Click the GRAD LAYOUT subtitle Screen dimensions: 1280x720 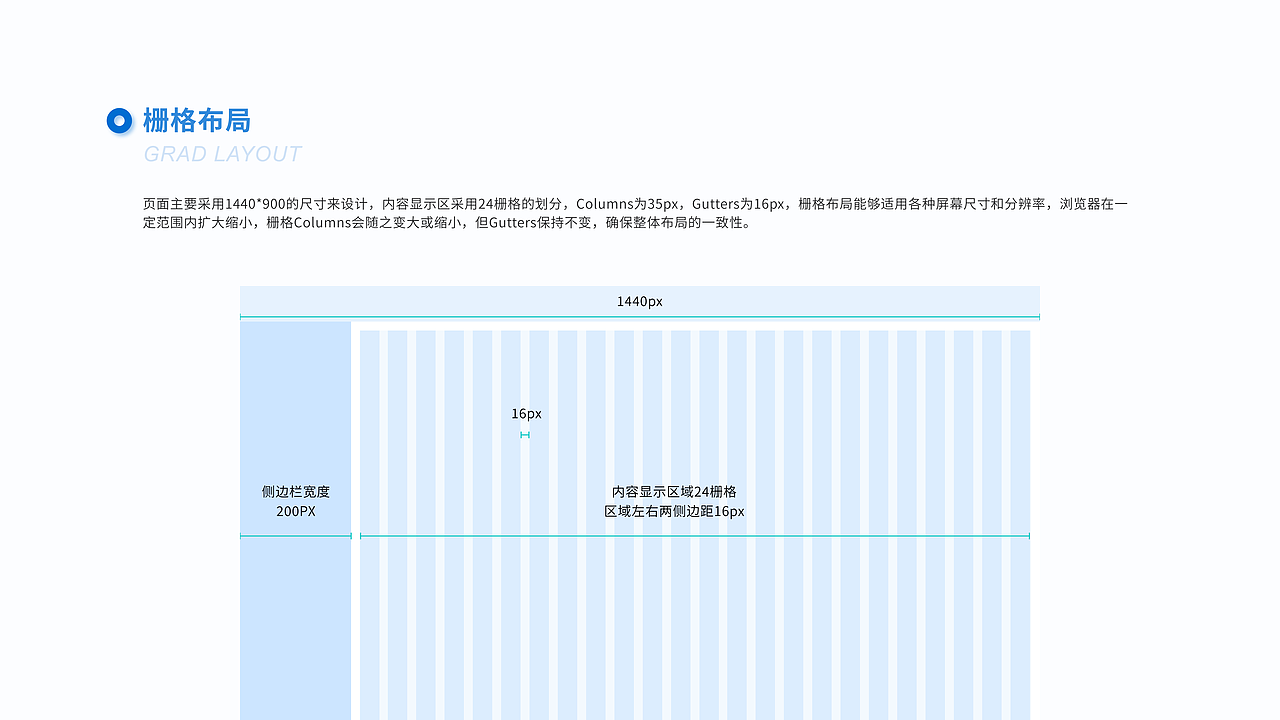(222, 154)
